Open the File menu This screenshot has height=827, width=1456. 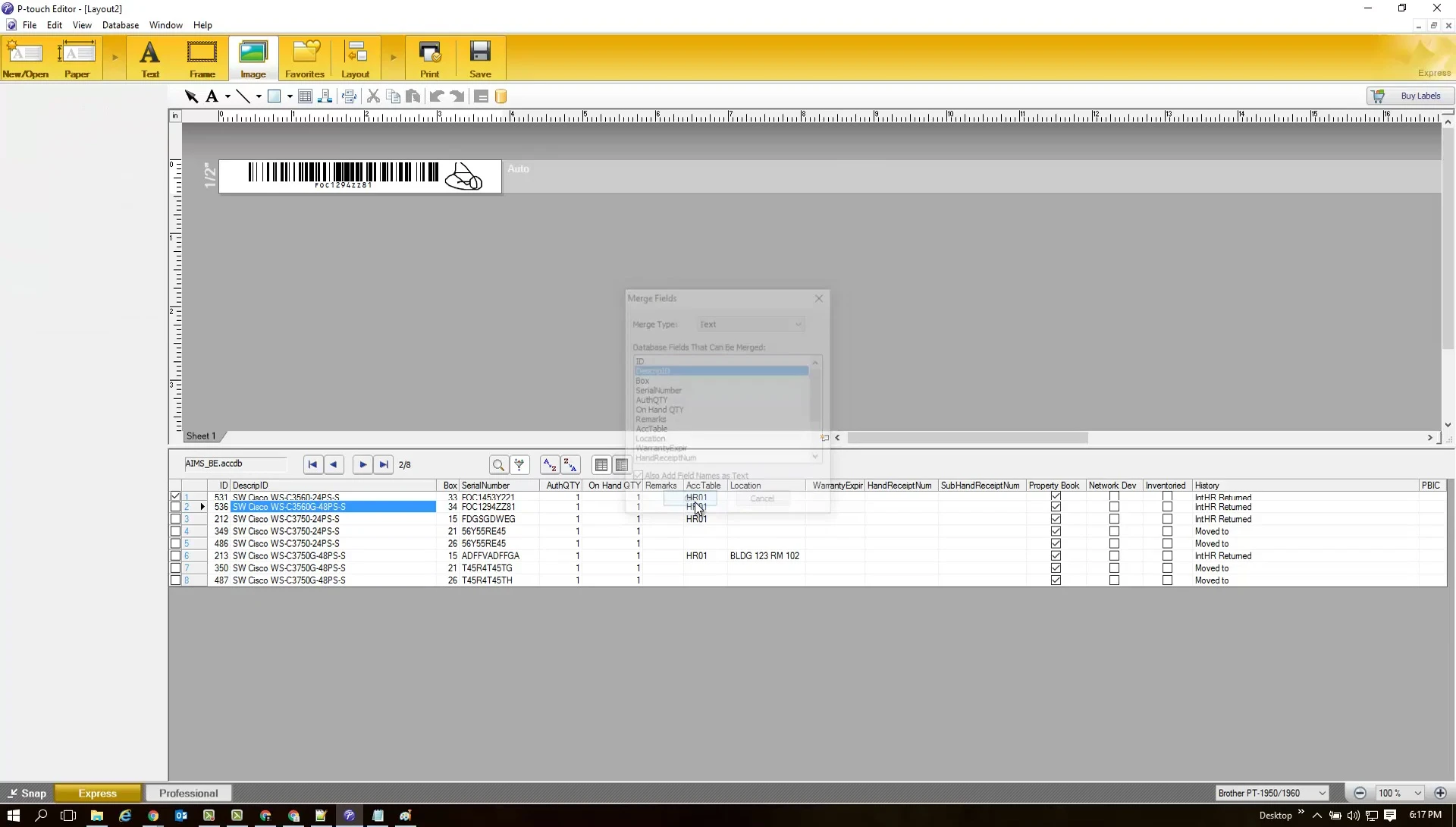pyautogui.click(x=30, y=25)
